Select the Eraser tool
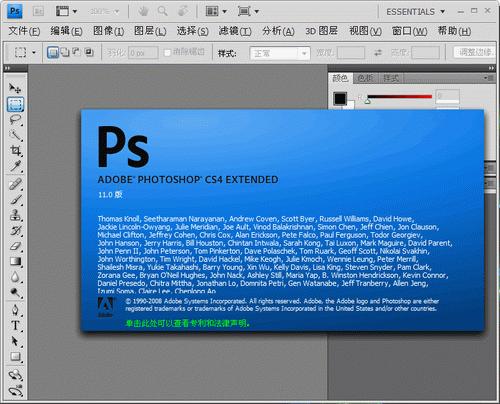 (x=15, y=246)
